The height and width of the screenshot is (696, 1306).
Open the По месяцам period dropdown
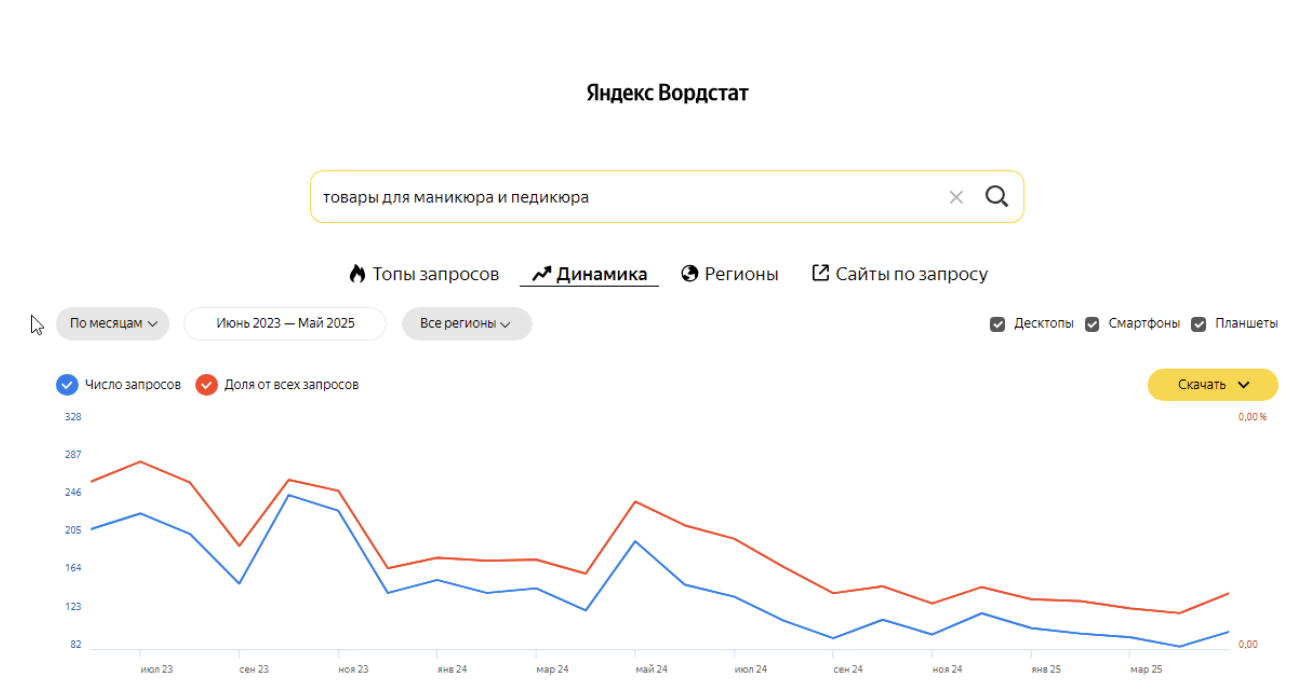[x=113, y=324]
